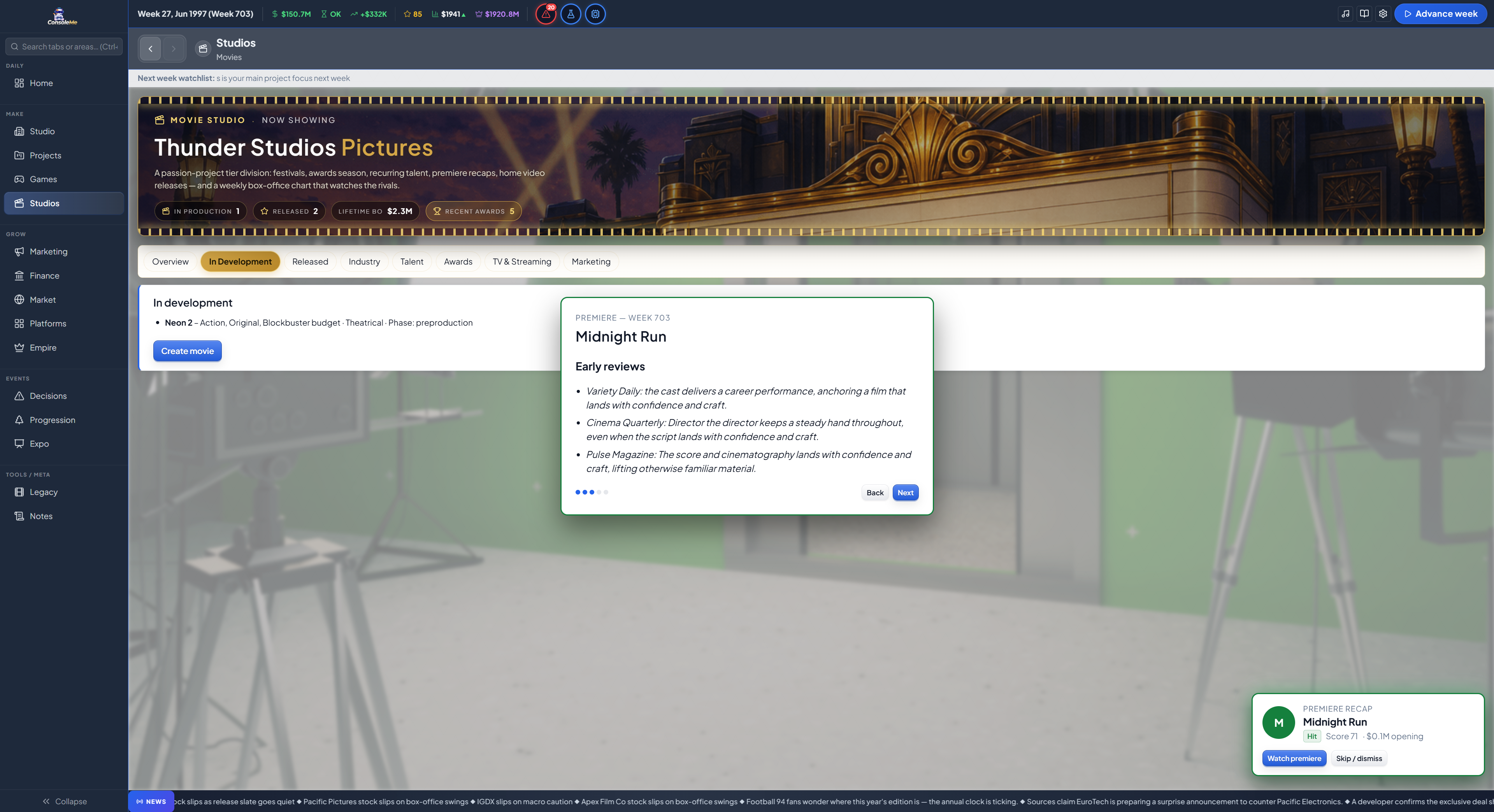The width and height of the screenshot is (1494, 812).
Task: Go back with the left chevron button
Action: pyautogui.click(x=150, y=49)
